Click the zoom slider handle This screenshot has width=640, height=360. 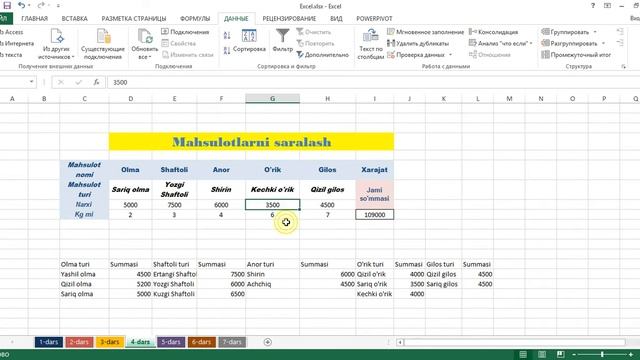tap(602, 355)
